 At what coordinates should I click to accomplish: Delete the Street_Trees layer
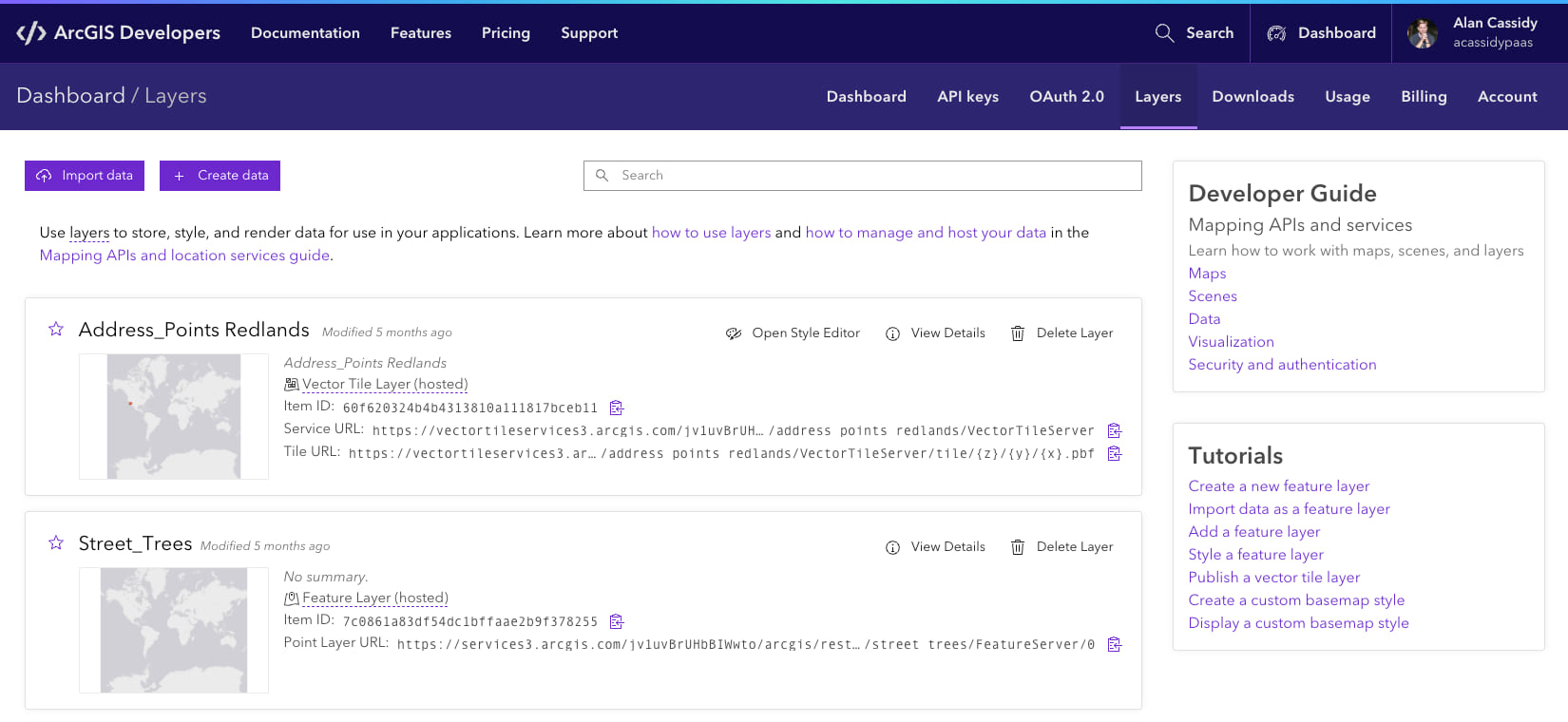[1061, 546]
